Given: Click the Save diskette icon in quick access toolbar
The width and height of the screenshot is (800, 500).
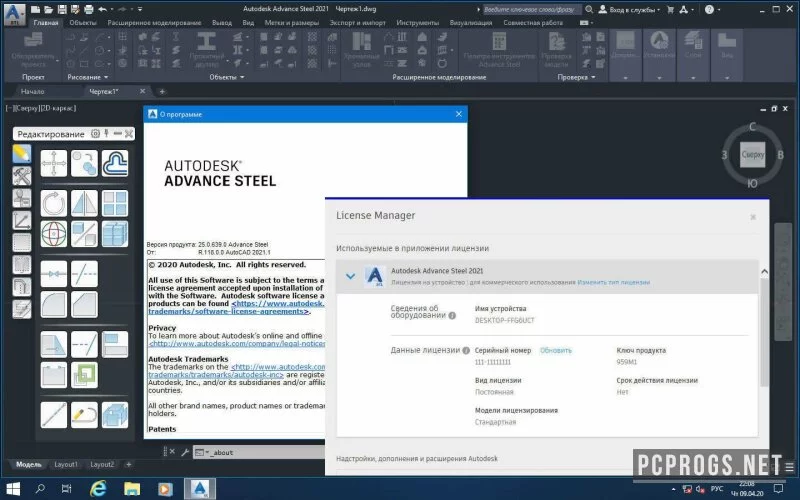Looking at the screenshot, I should [61, 9].
